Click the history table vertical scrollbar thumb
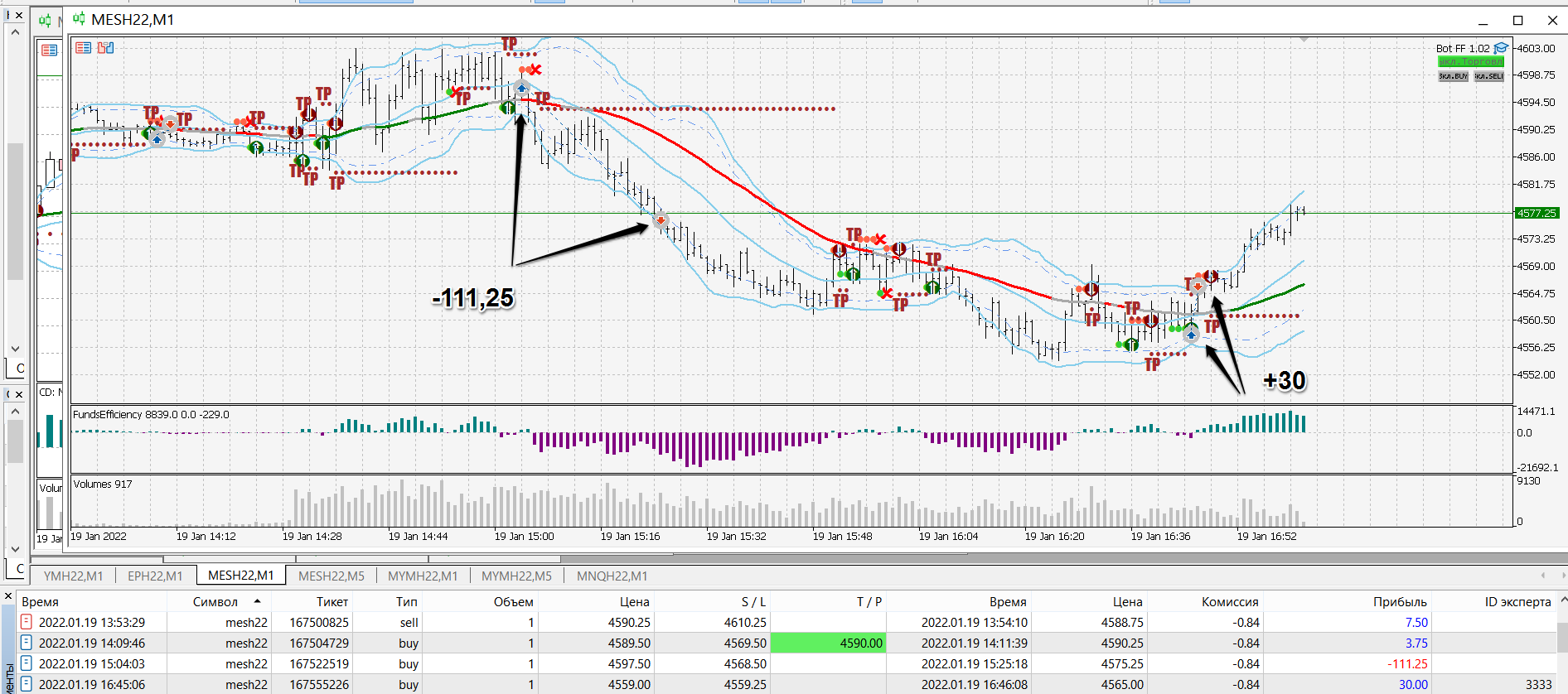Image resolution: width=1568 pixels, height=694 pixels. 1563,638
